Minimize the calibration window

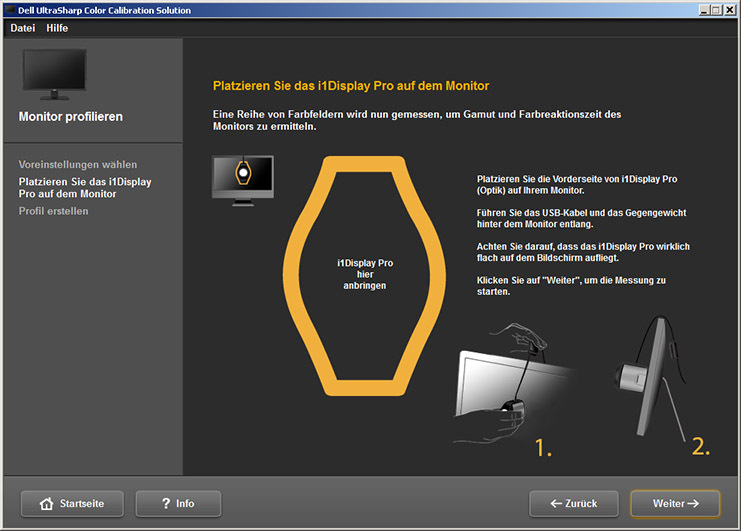click(x=704, y=10)
